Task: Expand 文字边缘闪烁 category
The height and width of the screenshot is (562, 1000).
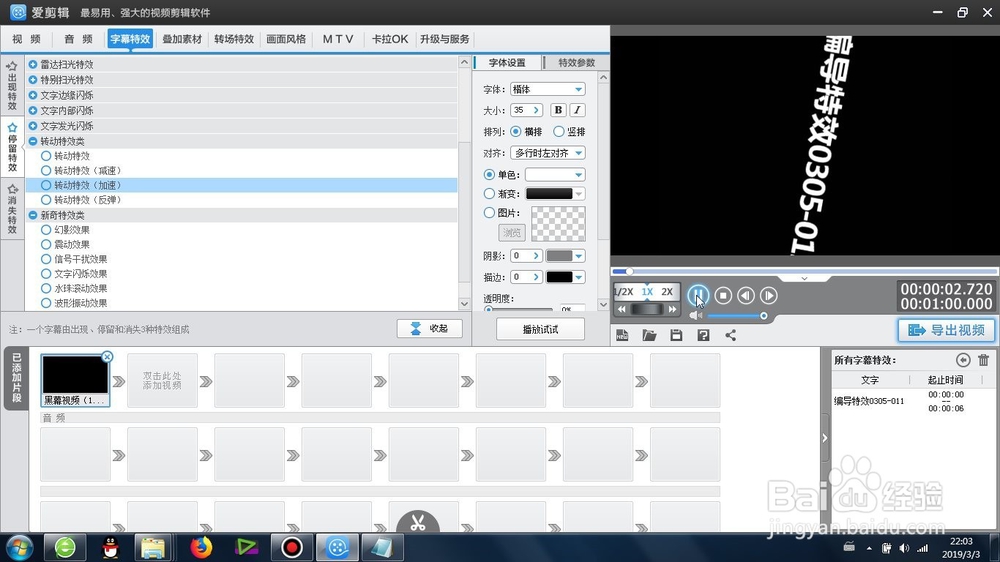Action: pyautogui.click(x=33, y=95)
